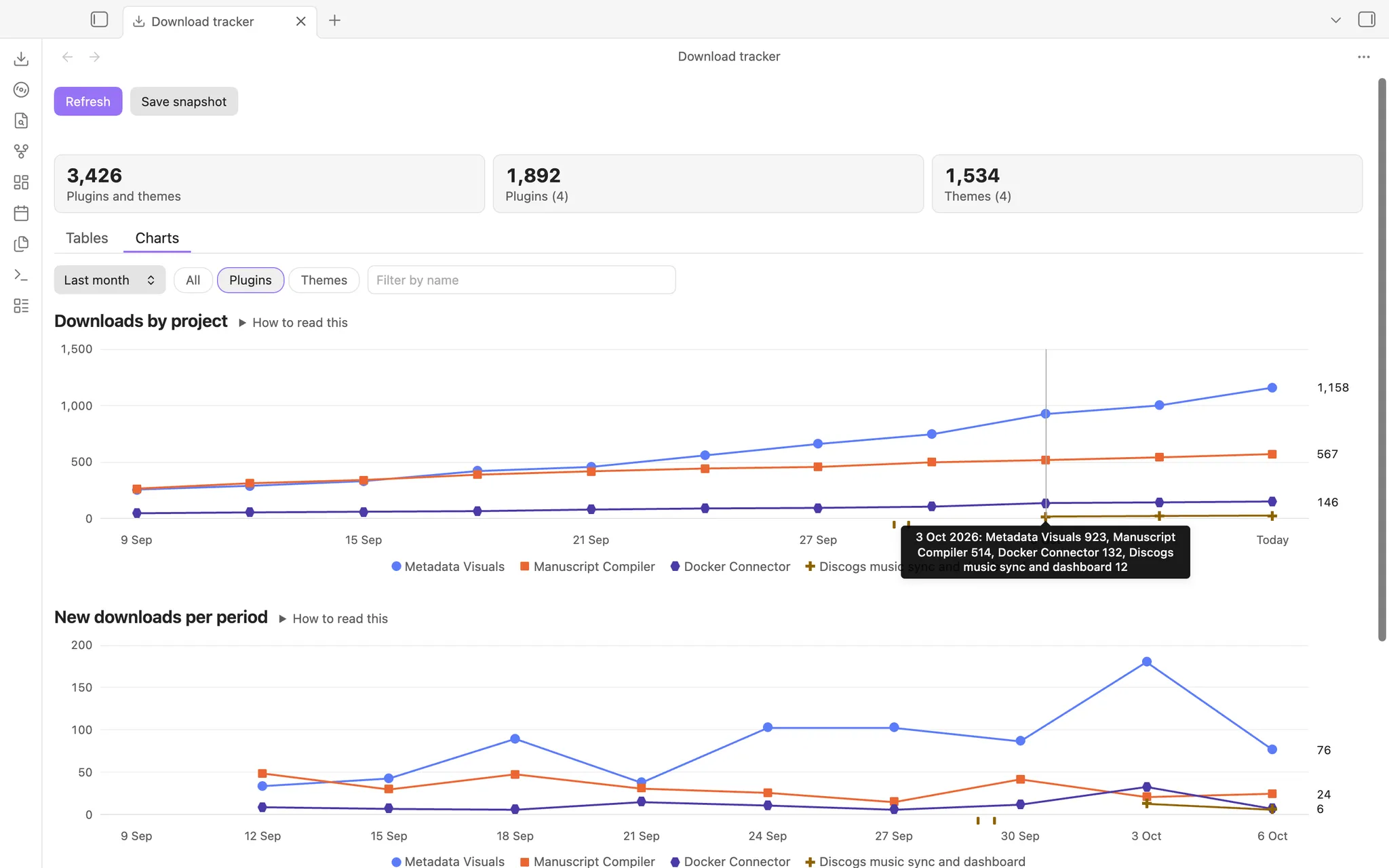Switch to the Charts tab

coord(157,238)
